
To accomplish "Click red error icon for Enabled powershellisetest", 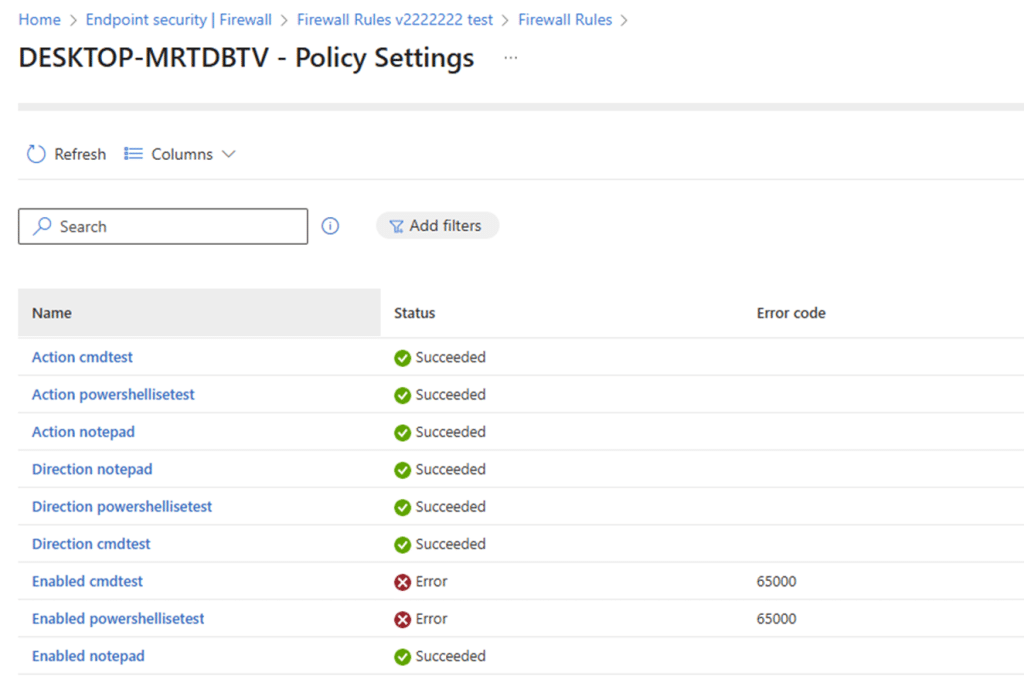I will [403, 619].
